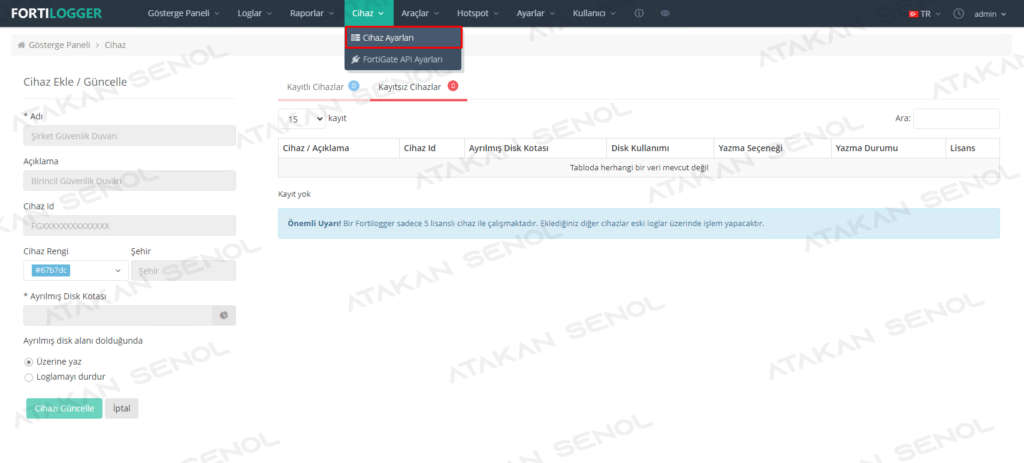
Task: Click the Ara search box
Action: 956,118
